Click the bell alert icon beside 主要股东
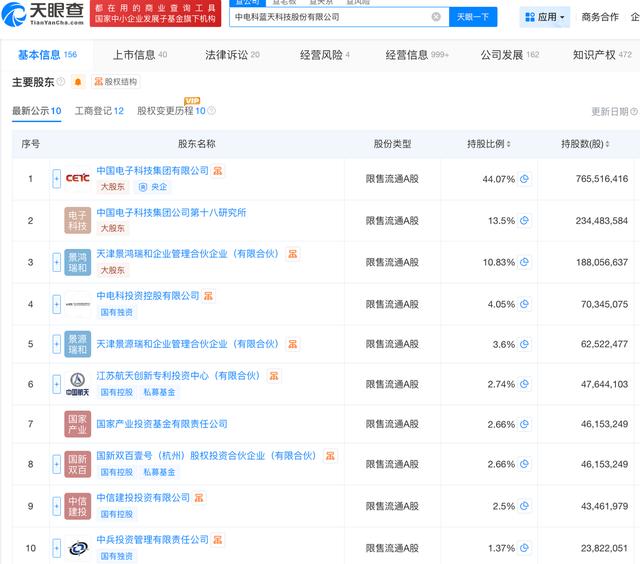The width and height of the screenshot is (640, 564). pyautogui.click(x=78, y=82)
